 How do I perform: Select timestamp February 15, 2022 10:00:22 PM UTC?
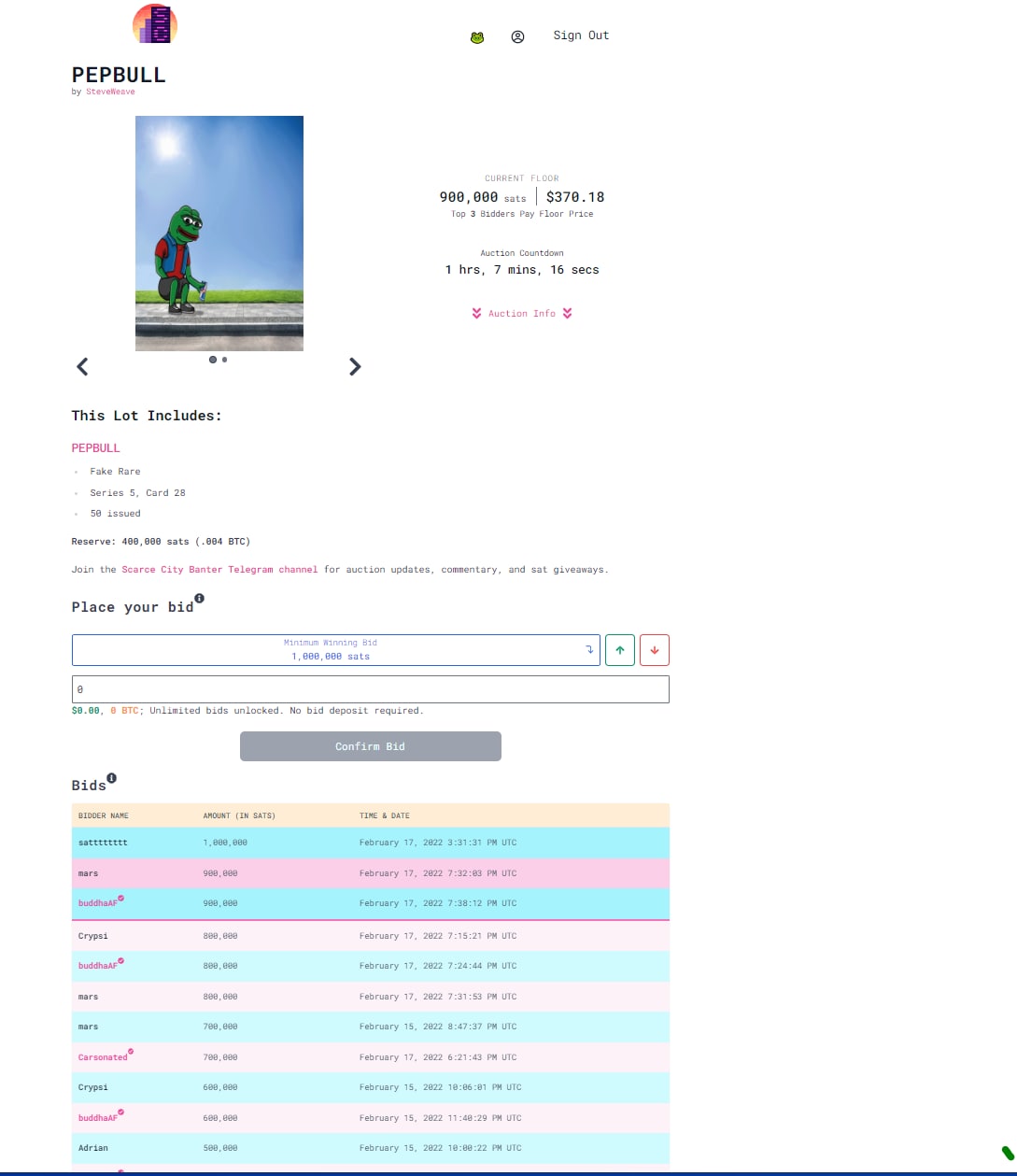[x=441, y=1148]
